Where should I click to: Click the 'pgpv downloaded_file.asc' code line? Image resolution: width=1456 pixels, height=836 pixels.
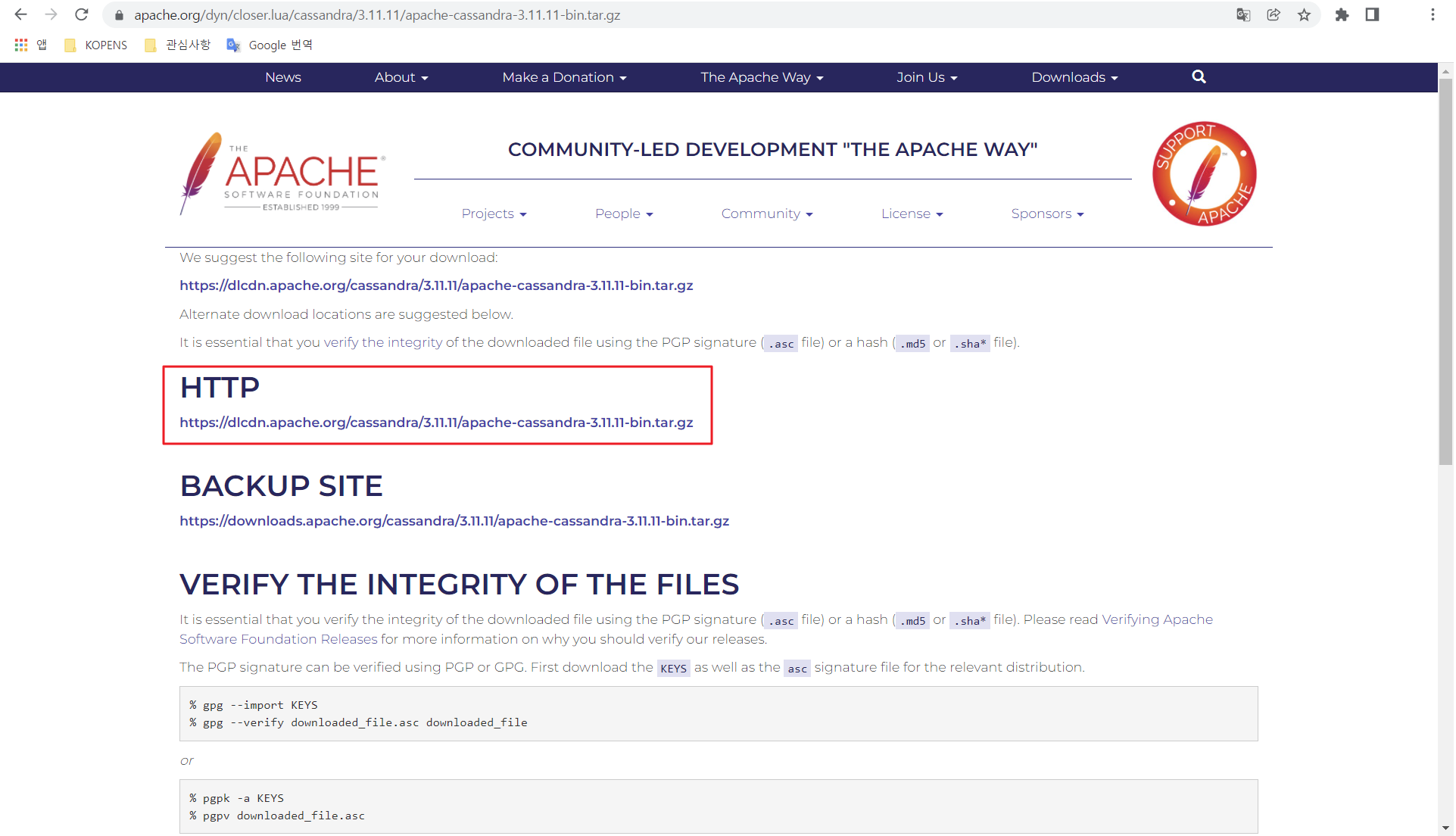click(277, 816)
